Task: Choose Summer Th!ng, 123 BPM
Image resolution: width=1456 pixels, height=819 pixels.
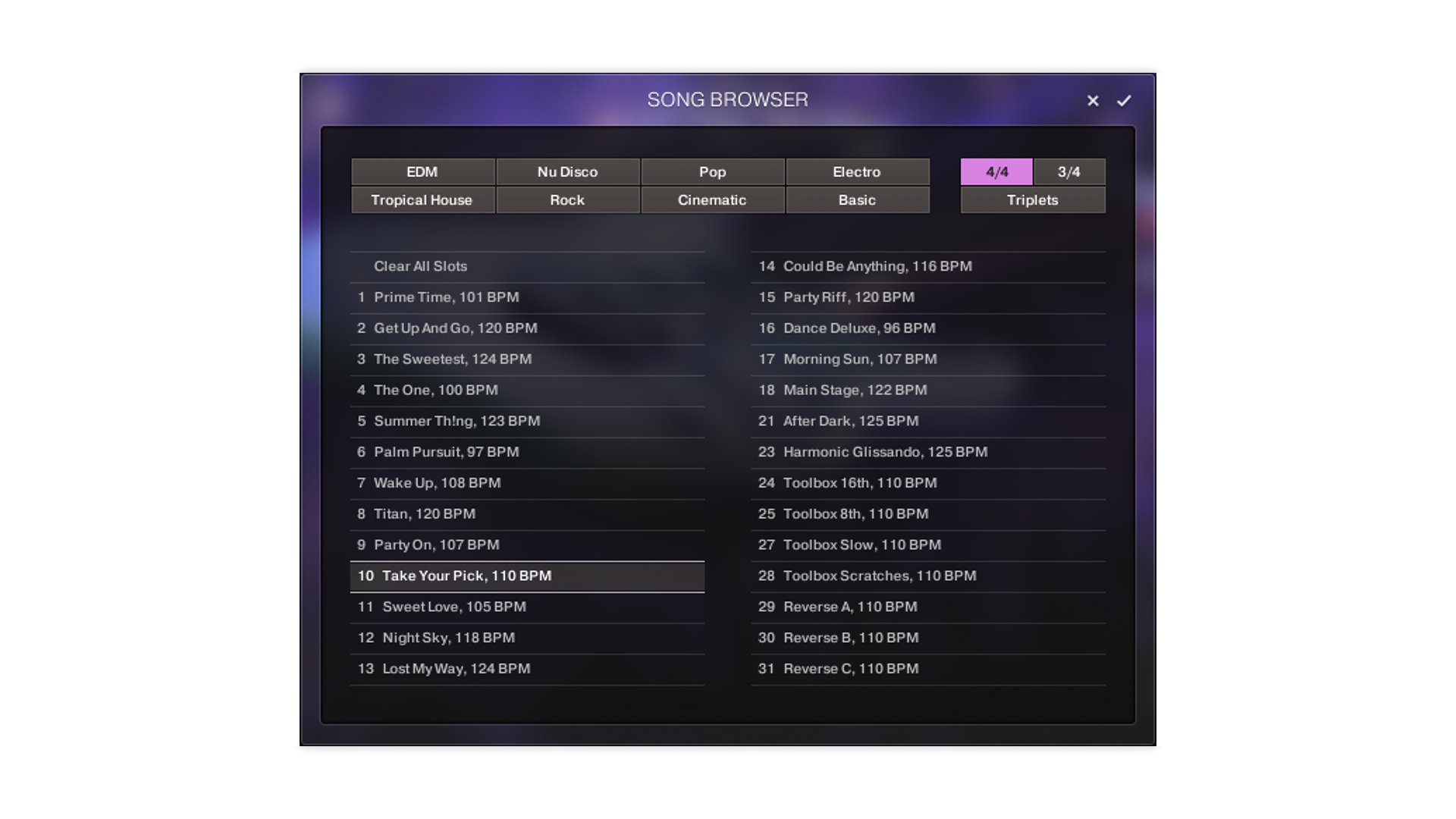Action: pyautogui.click(x=457, y=421)
